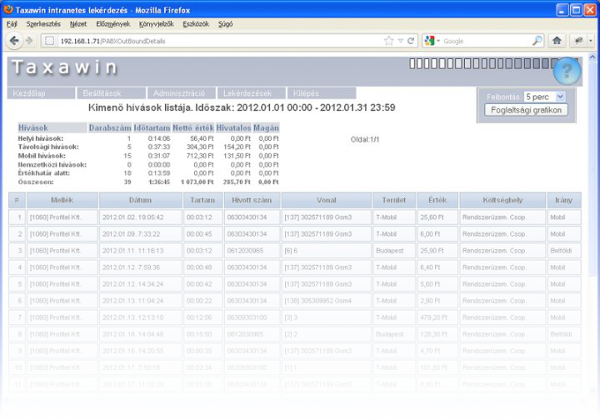
Task: Click the Home icon in the toolbar
Action: 557,41
